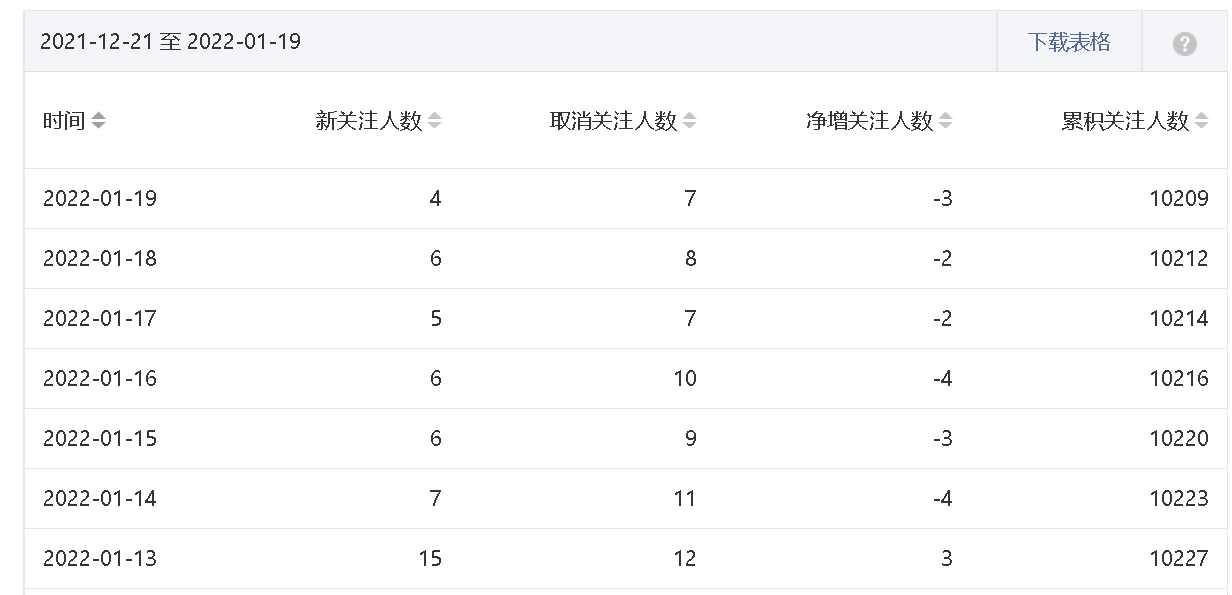Click the 净增关注人数 header label
The width and height of the screenshot is (1232, 595).
click(x=870, y=121)
